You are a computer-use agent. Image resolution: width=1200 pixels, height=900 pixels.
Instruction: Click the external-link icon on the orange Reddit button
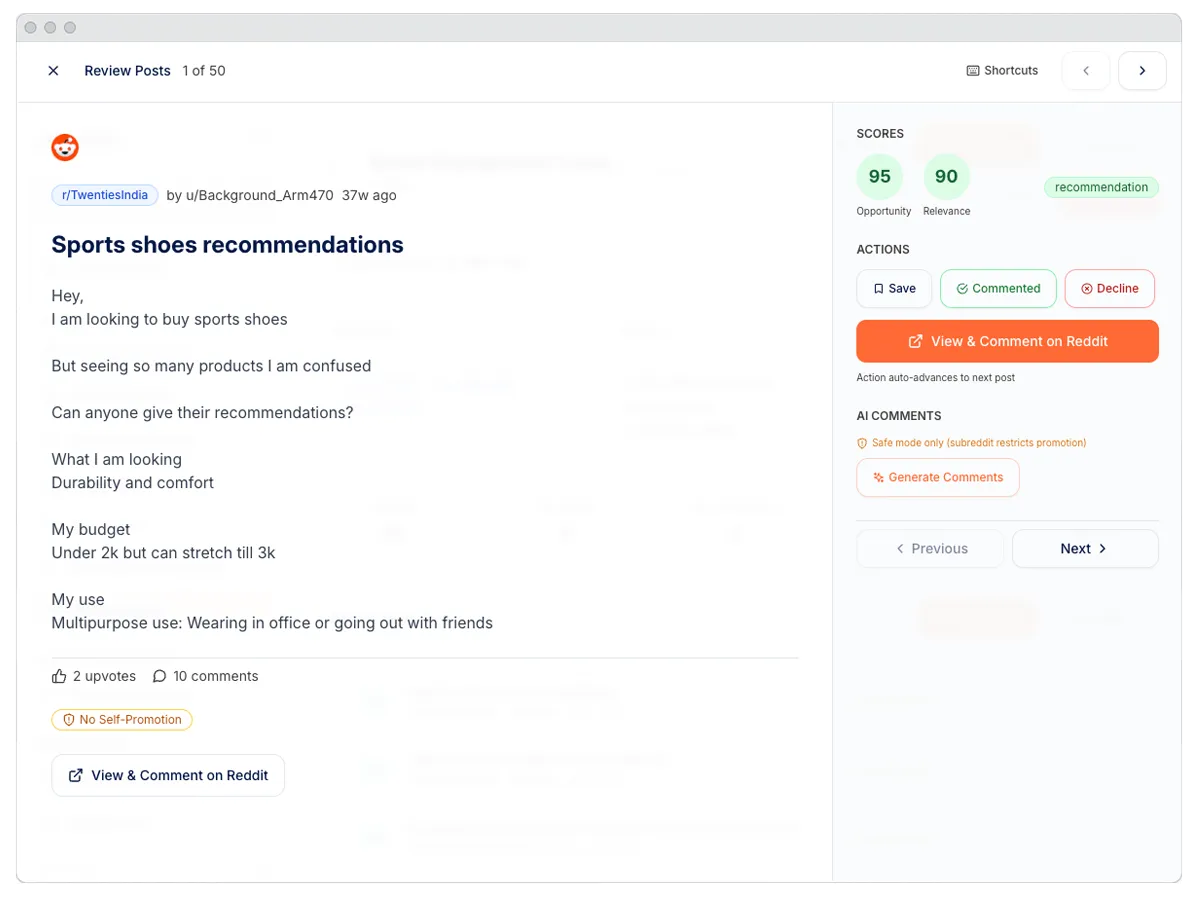click(915, 341)
